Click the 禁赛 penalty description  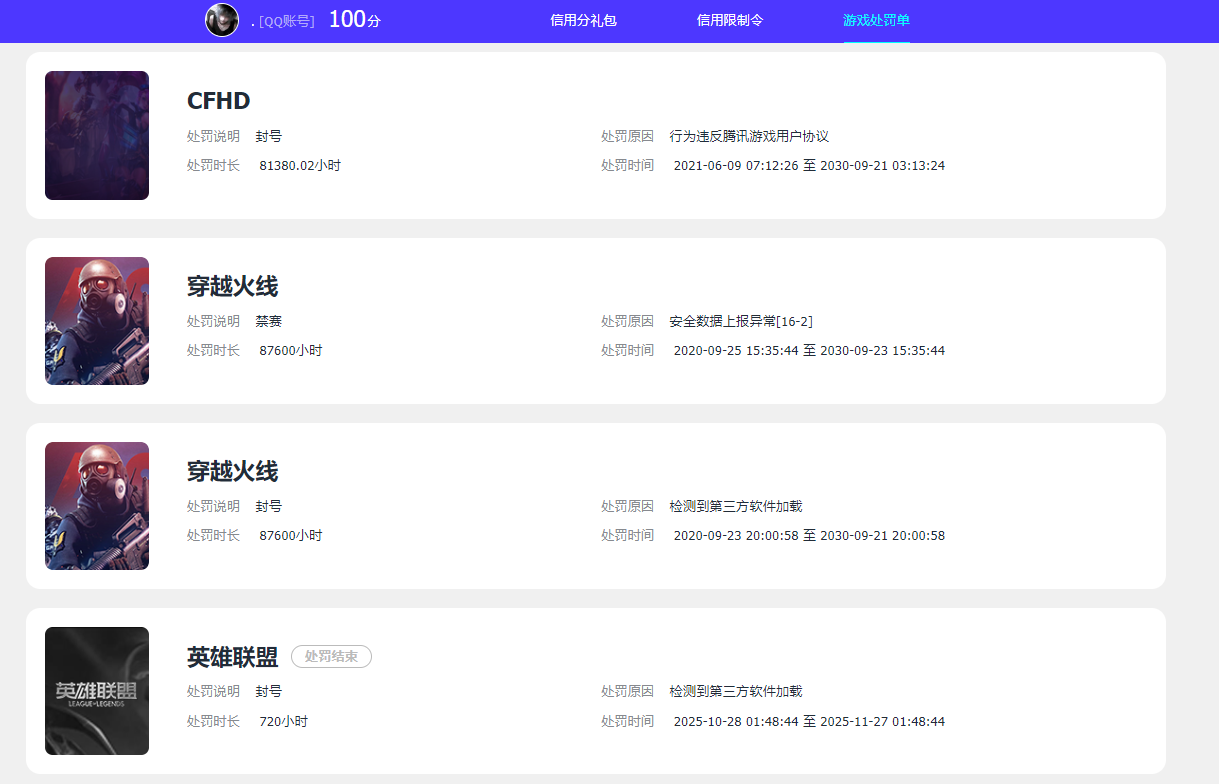(269, 321)
